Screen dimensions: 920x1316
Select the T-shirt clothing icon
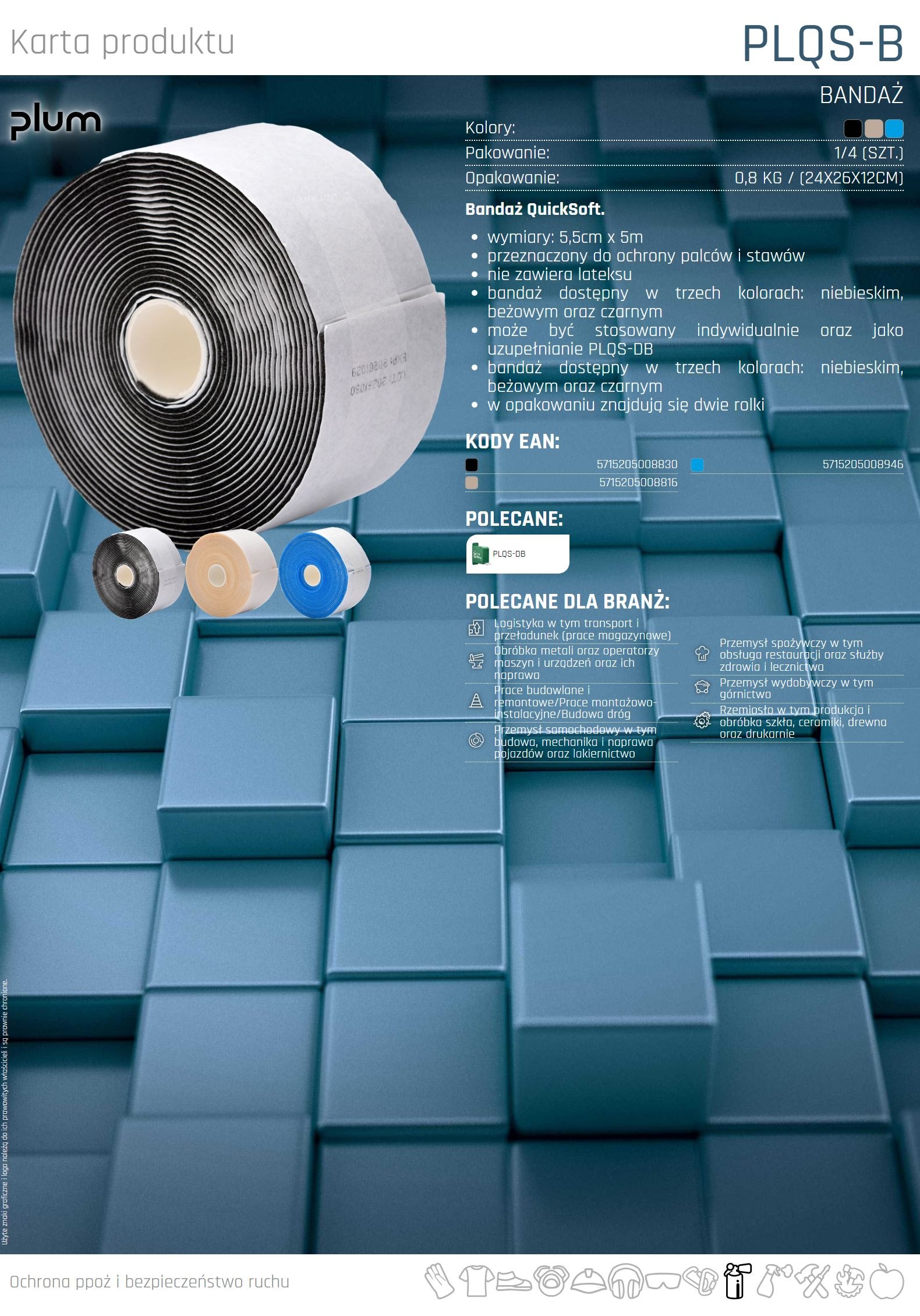pyautogui.click(x=476, y=1280)
